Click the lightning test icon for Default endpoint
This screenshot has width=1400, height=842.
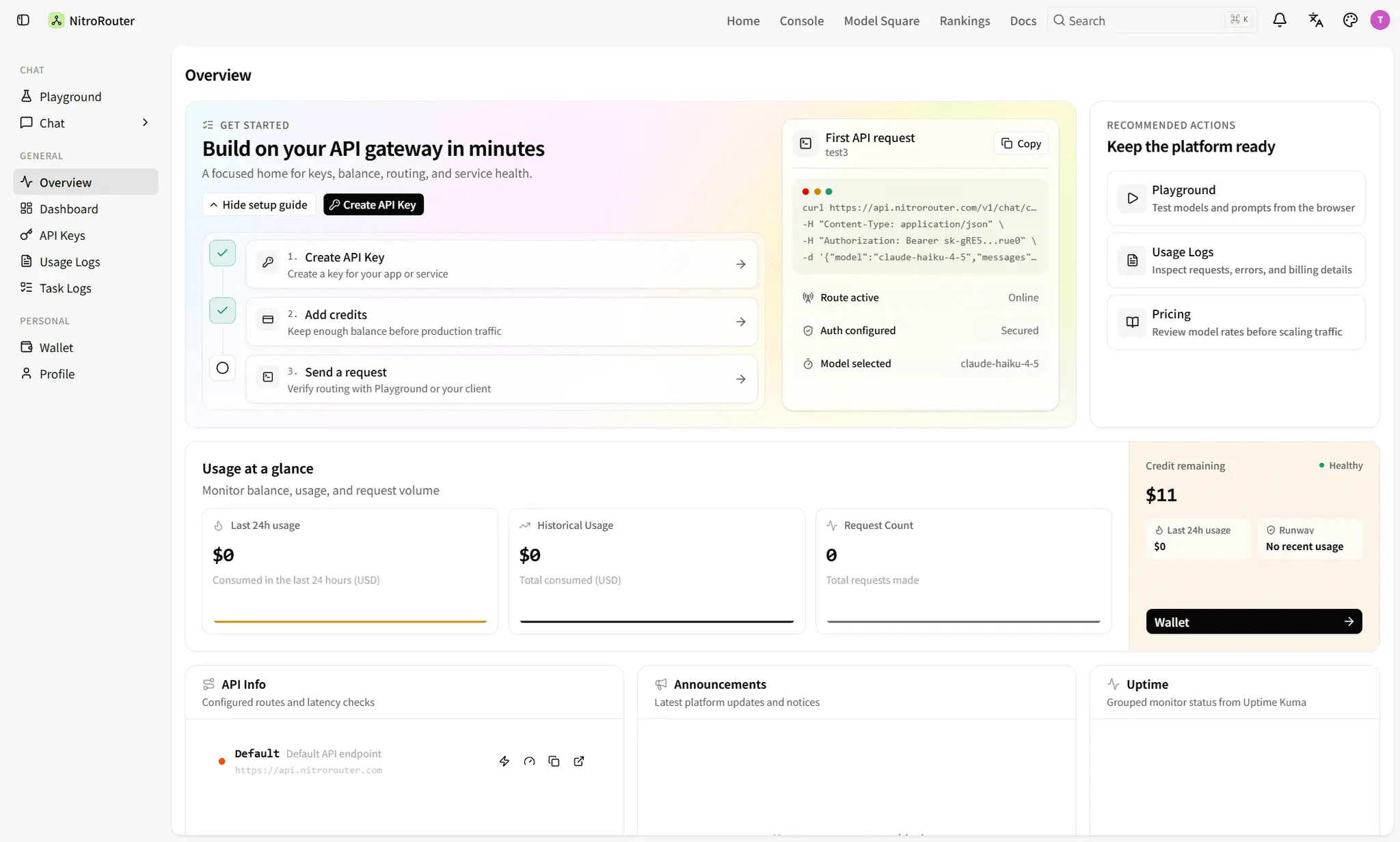coord(504,761)
